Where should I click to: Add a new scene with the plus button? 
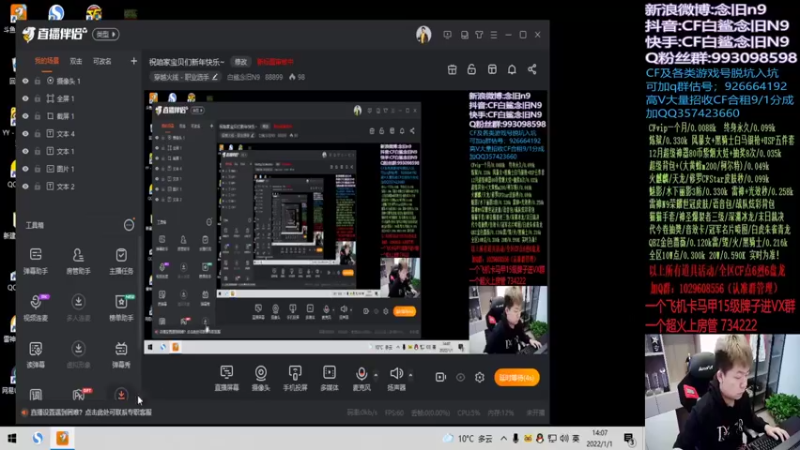[134, 61]
